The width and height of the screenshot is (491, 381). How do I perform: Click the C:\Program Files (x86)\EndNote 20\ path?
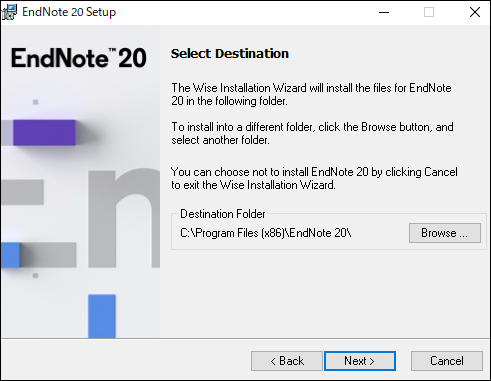click(x=266, y=233)
